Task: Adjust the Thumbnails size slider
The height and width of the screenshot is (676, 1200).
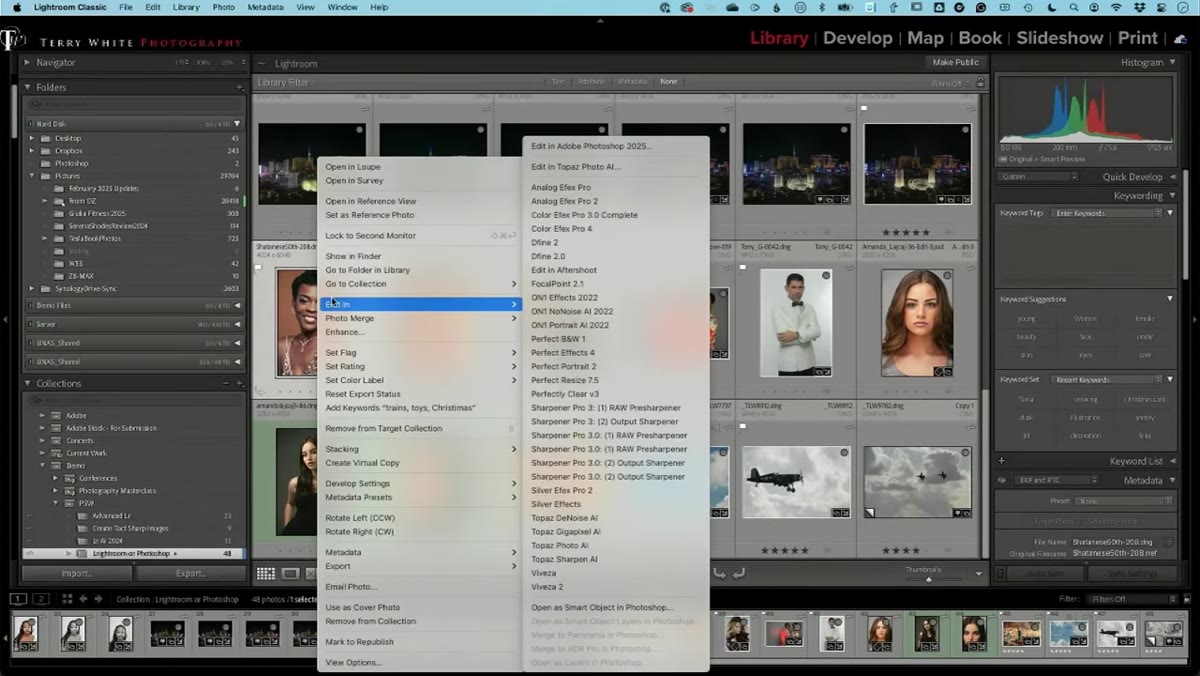Action: pos(929,578)
